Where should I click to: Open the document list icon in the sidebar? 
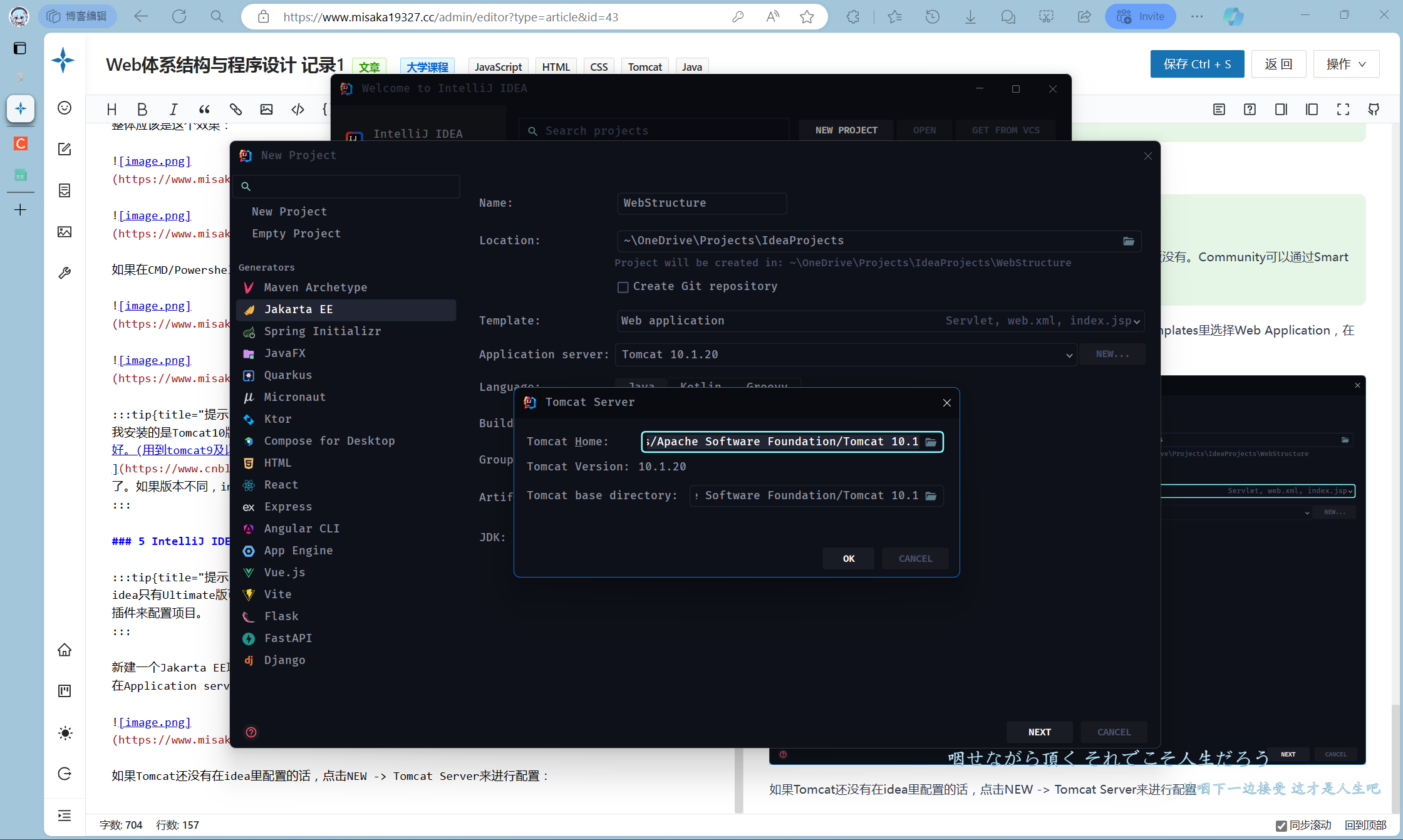[x=65, y=190]
